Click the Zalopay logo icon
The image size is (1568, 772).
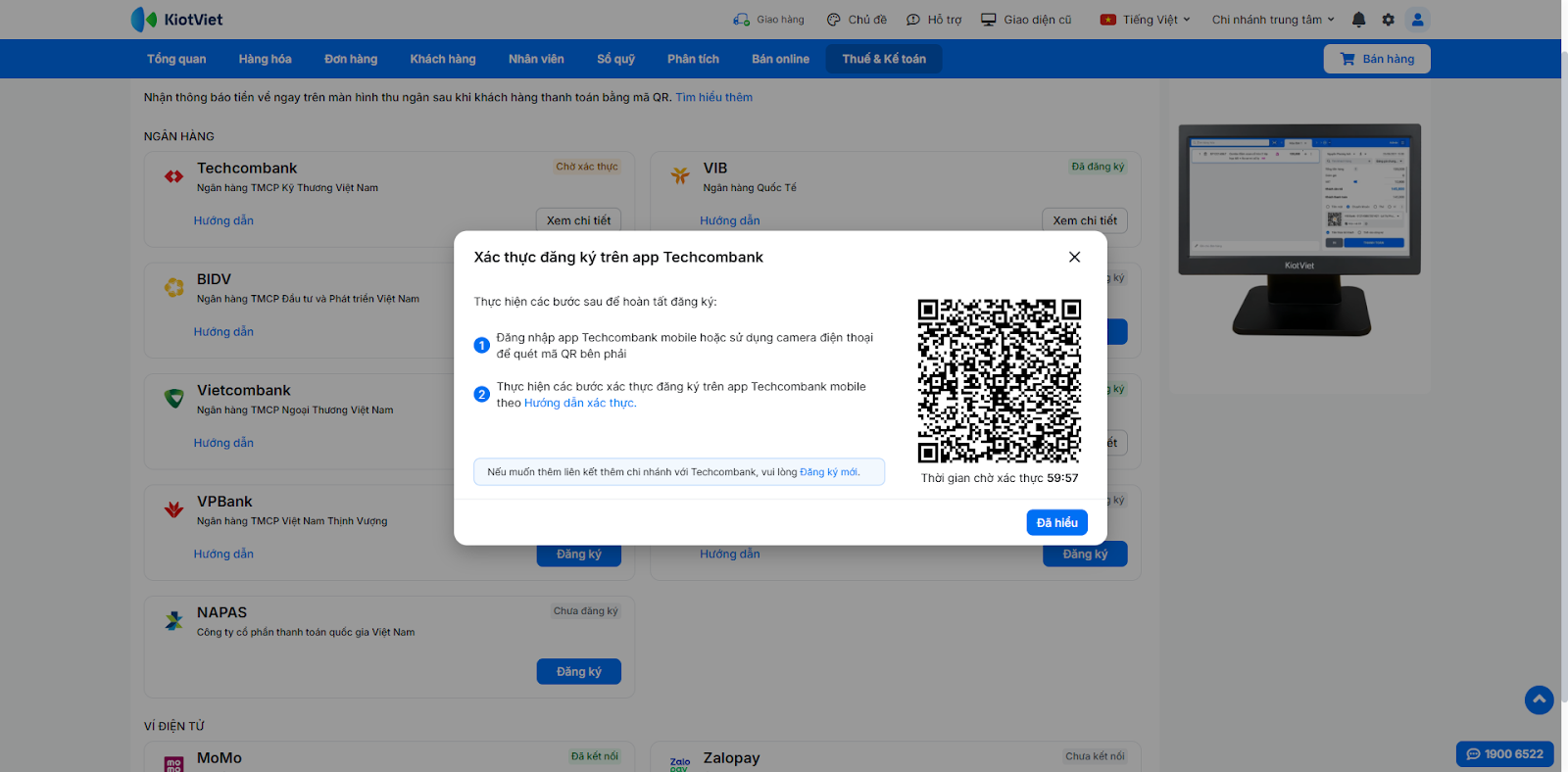(x=680, y=763)
